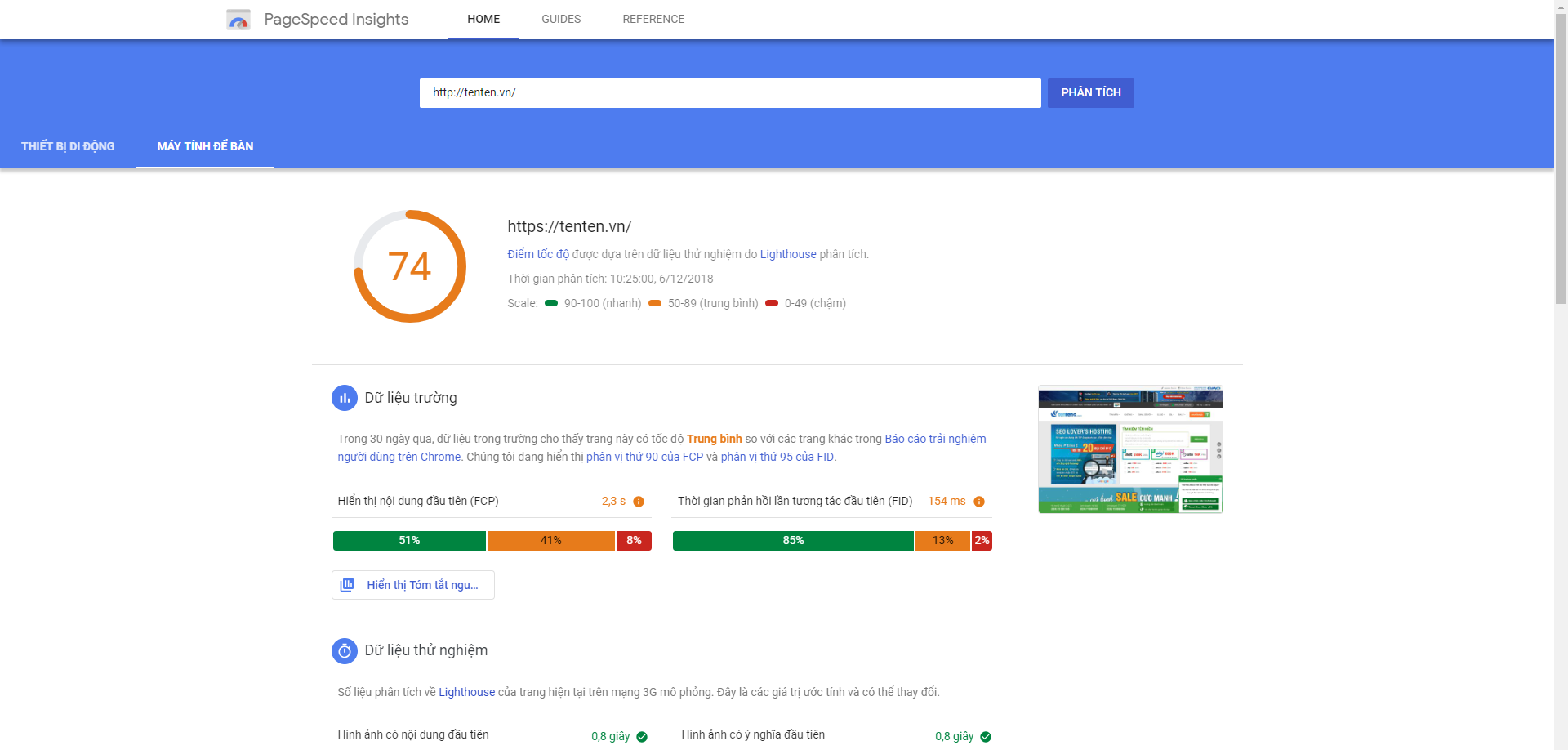Click the 74 score gauge
The width and height of the screenshot is (1568, 750).
pyautogui.click(x=410, y=266)
